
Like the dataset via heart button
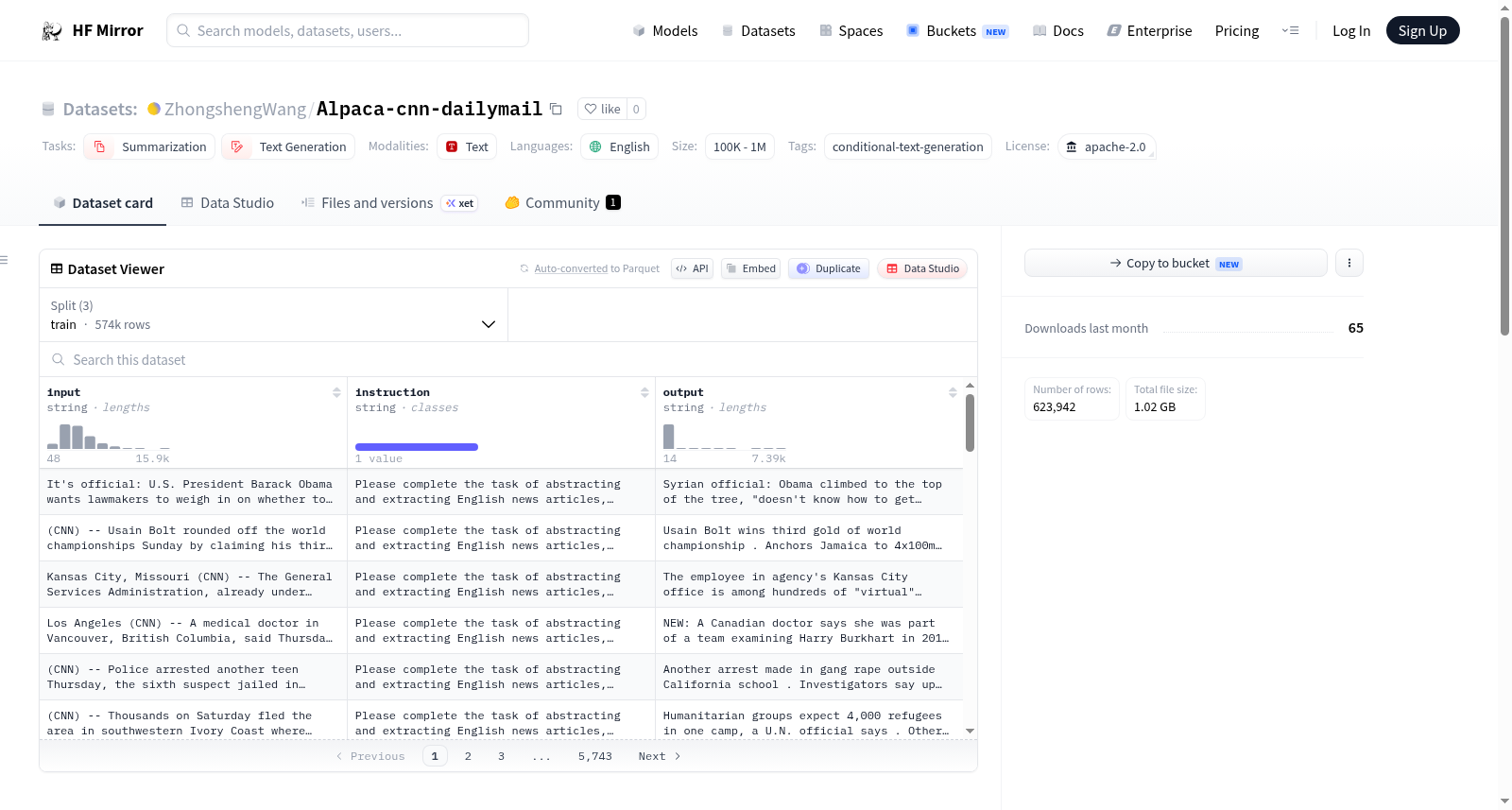click(602, 110)
